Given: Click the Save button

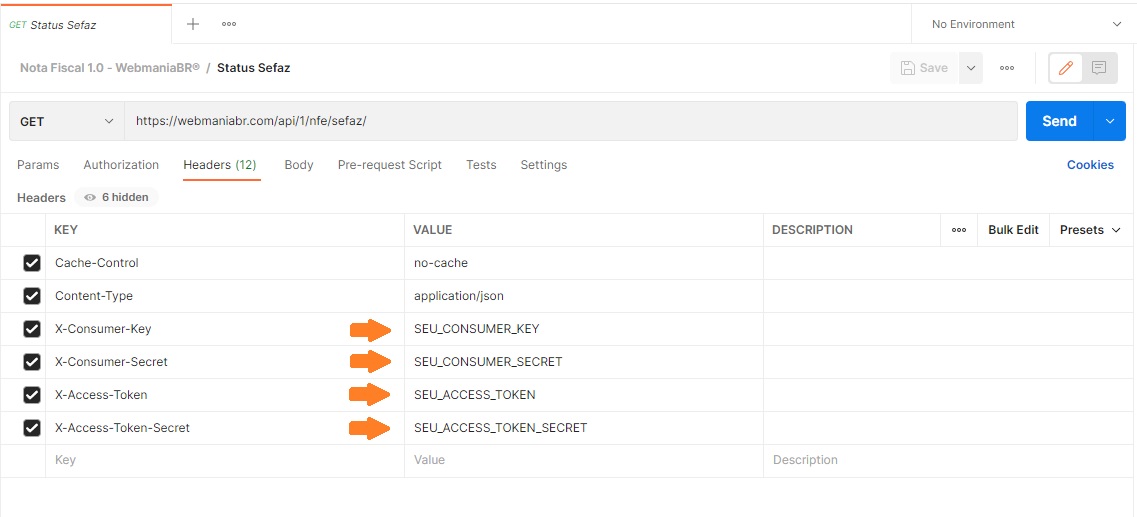Looking at the screenshot, I should (x=924, y=68).
